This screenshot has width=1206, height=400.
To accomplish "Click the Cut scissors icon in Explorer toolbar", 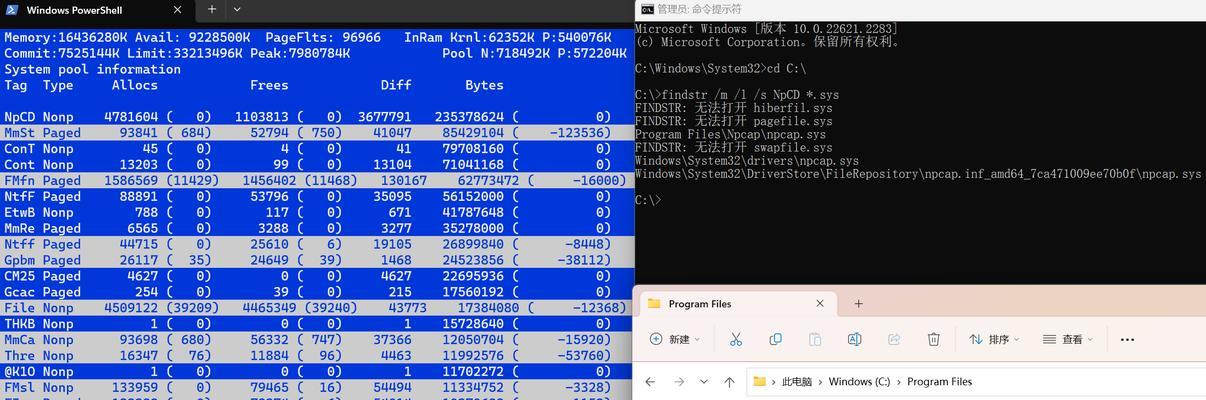I will (x=736, y=339).
